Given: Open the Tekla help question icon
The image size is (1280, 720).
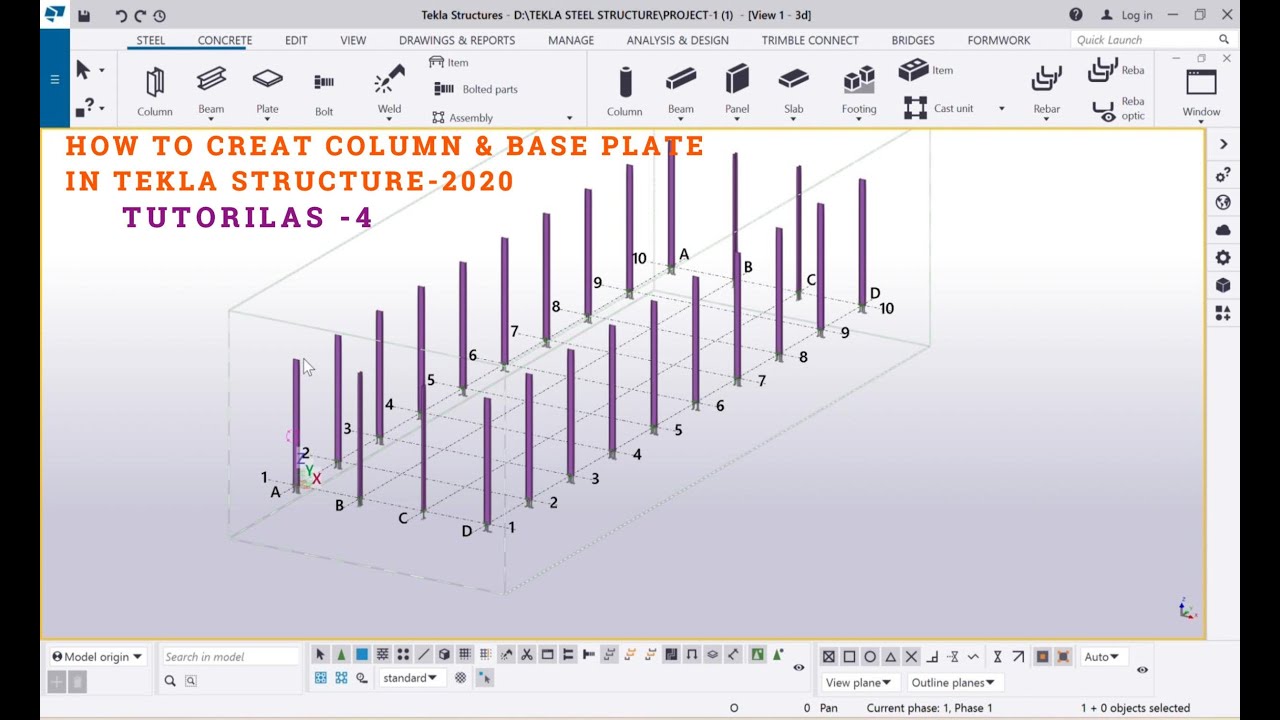Looking at the screenshot, I should (x=1075, y=15).
